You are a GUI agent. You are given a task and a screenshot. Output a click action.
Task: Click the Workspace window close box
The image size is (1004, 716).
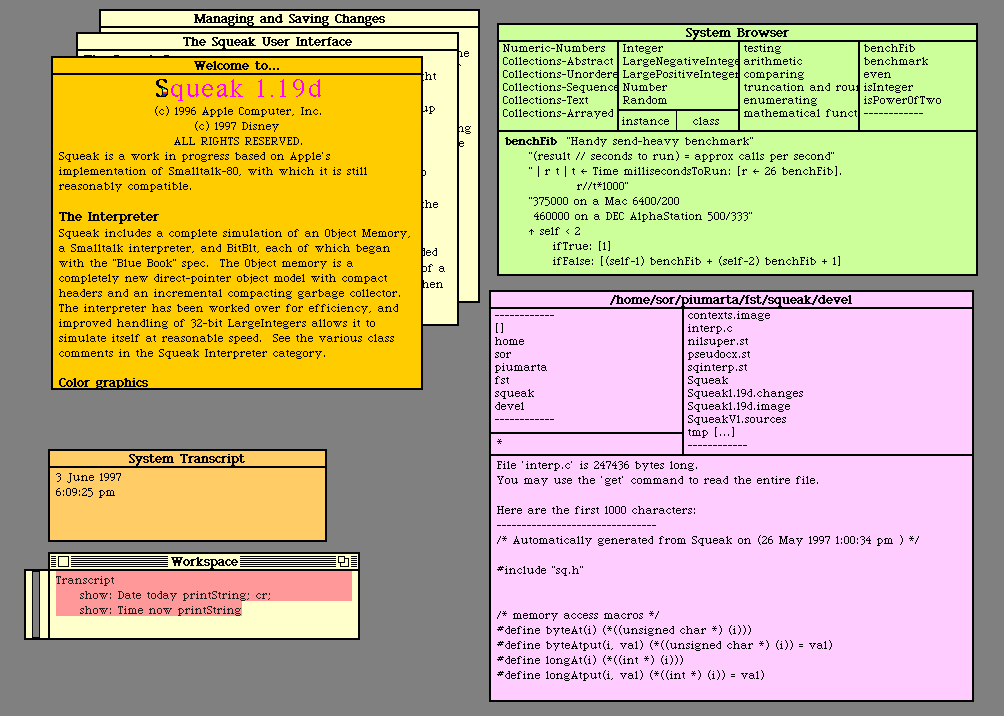[62, 562]
